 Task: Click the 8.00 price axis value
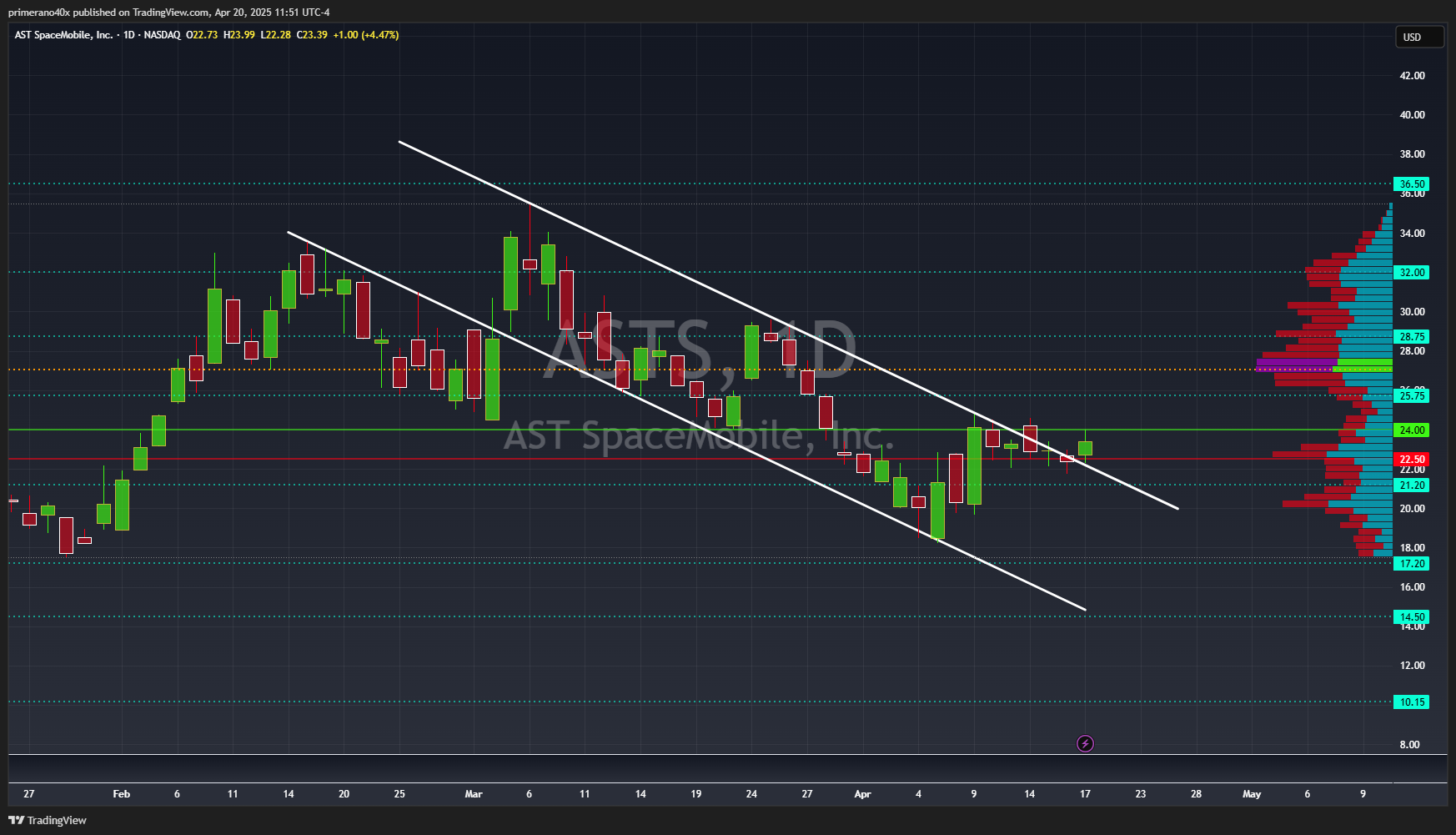[x=1409, y=745]
